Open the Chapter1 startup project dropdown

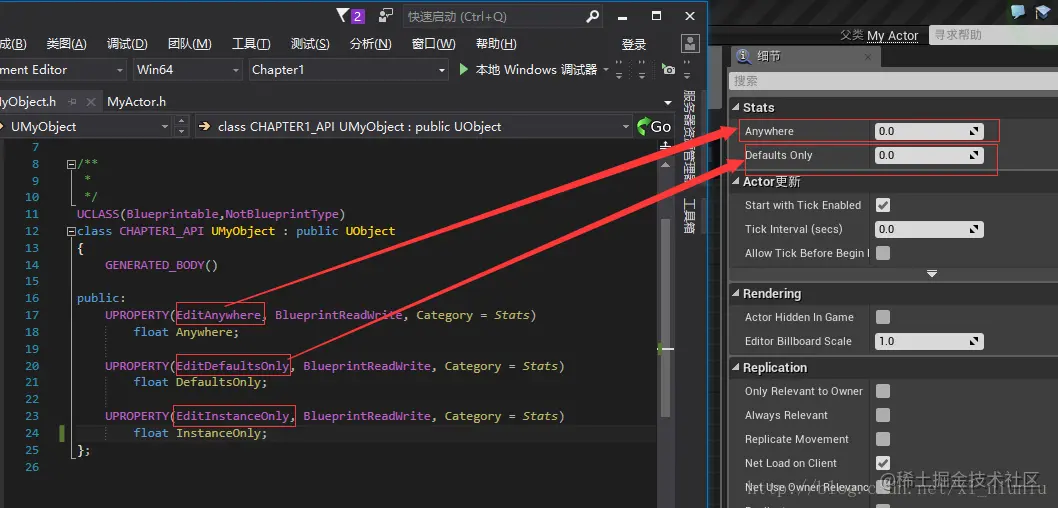pos(347,69)
